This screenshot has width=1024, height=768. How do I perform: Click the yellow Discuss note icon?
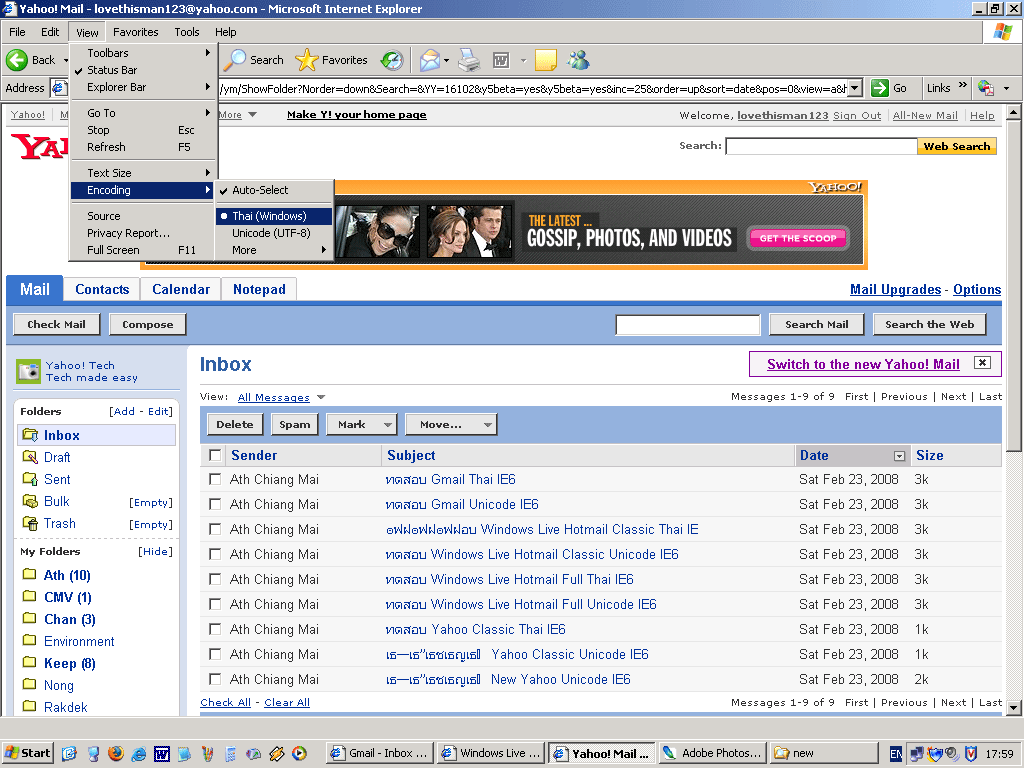click(x=545, y=60)
